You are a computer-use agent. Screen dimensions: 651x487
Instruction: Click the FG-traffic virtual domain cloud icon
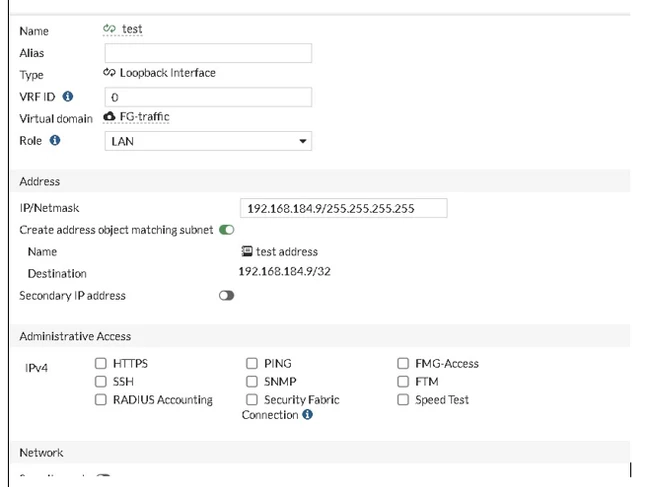pyautogui.click(x=109, y=116)
